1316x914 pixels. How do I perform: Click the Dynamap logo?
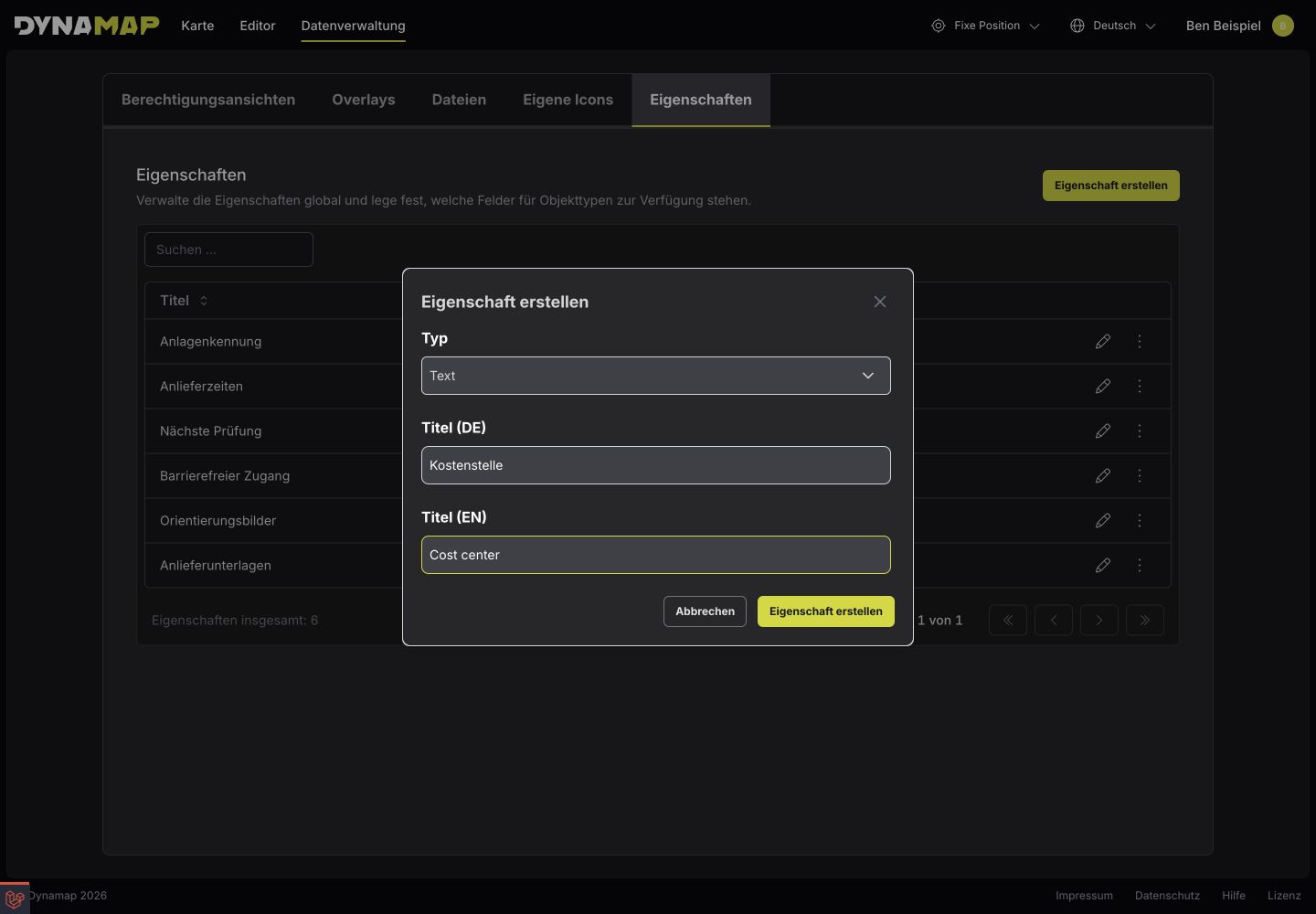(x=87, y=26)
